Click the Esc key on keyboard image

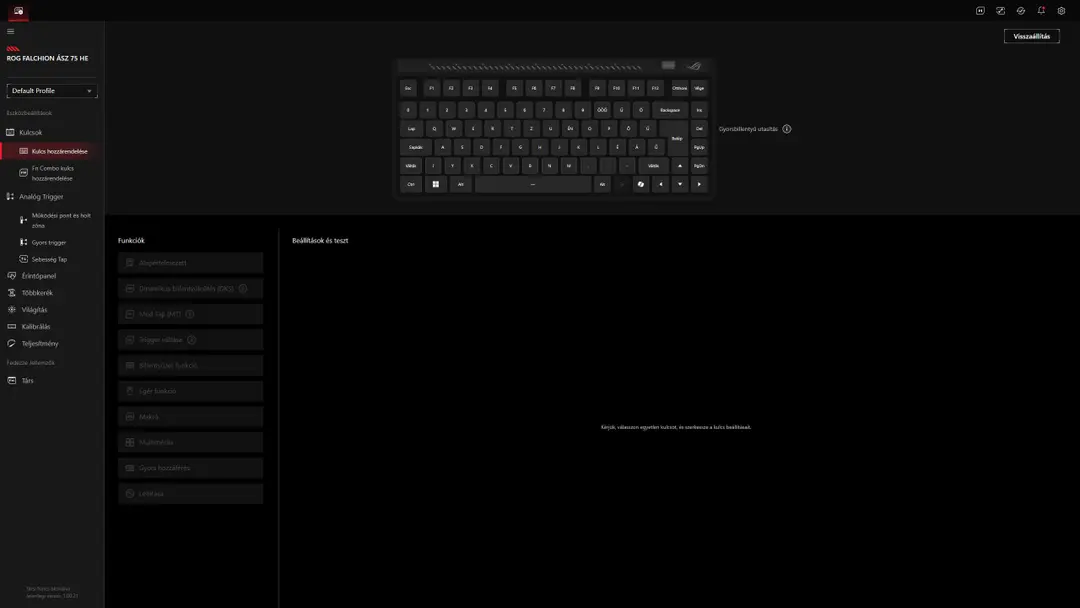click(408, 88)
